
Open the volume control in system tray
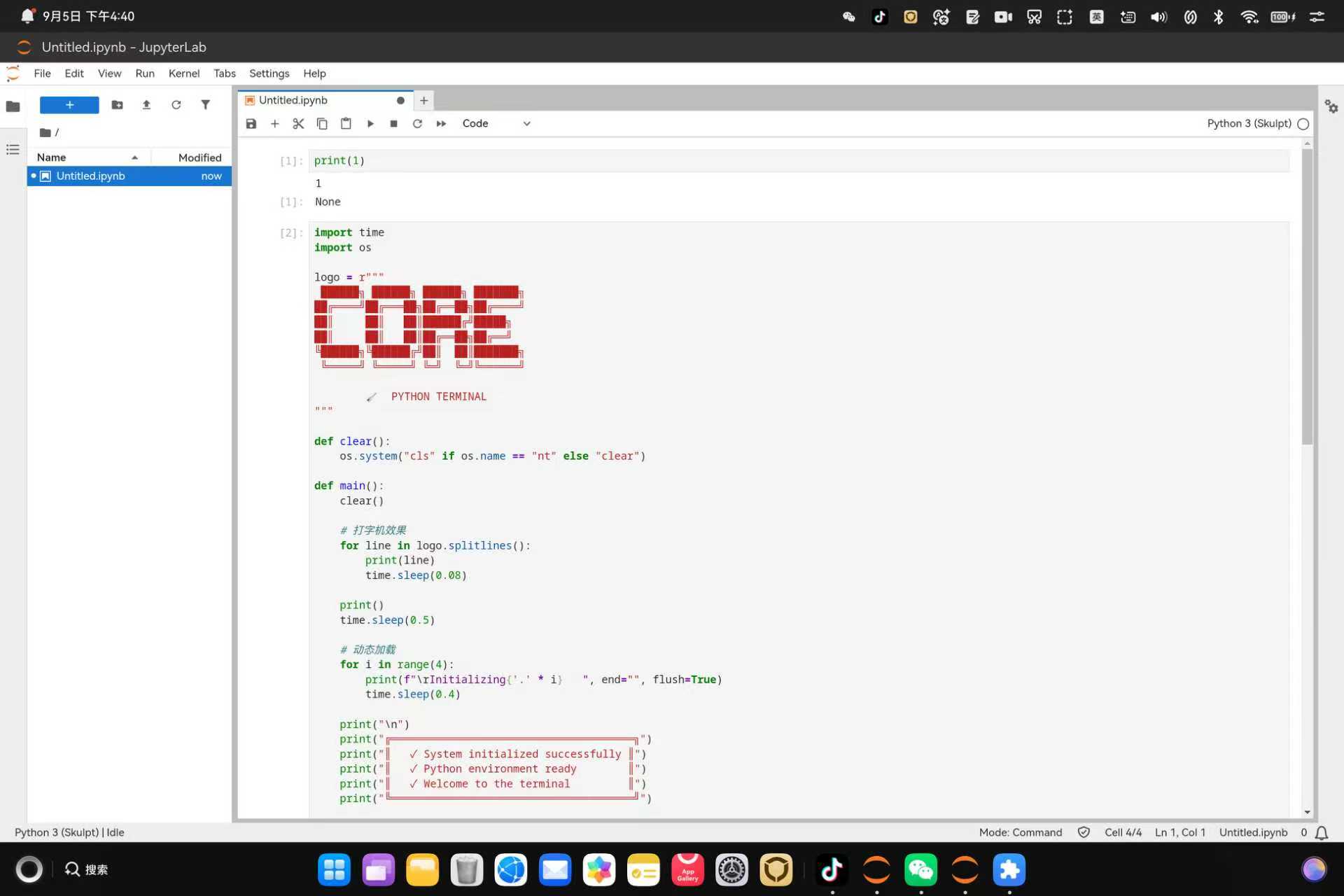click(1158, 17)
